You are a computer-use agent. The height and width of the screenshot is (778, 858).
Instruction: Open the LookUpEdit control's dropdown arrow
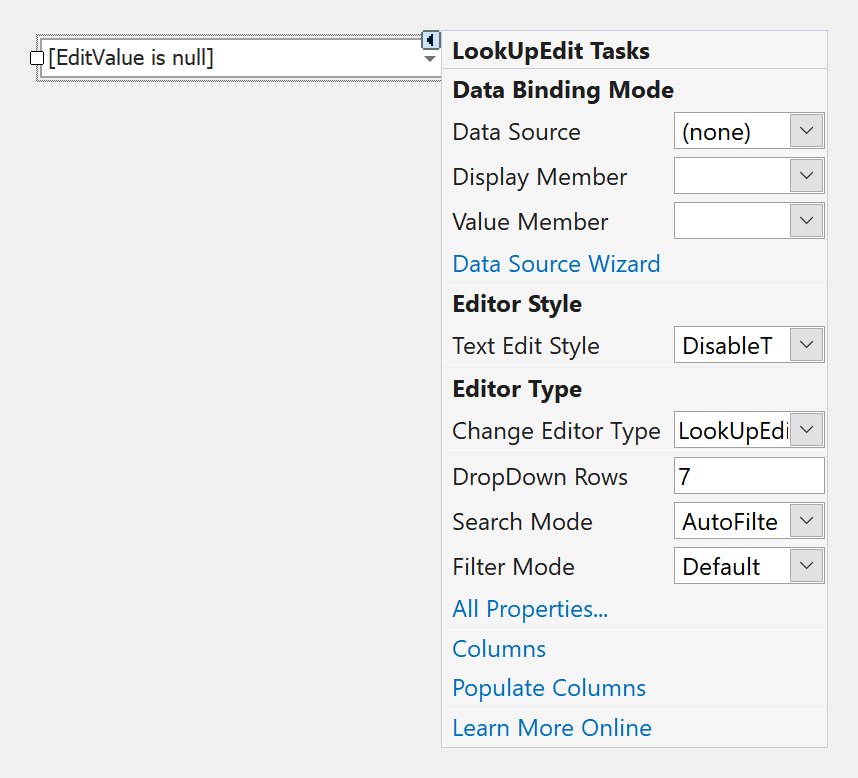point(429,59)
